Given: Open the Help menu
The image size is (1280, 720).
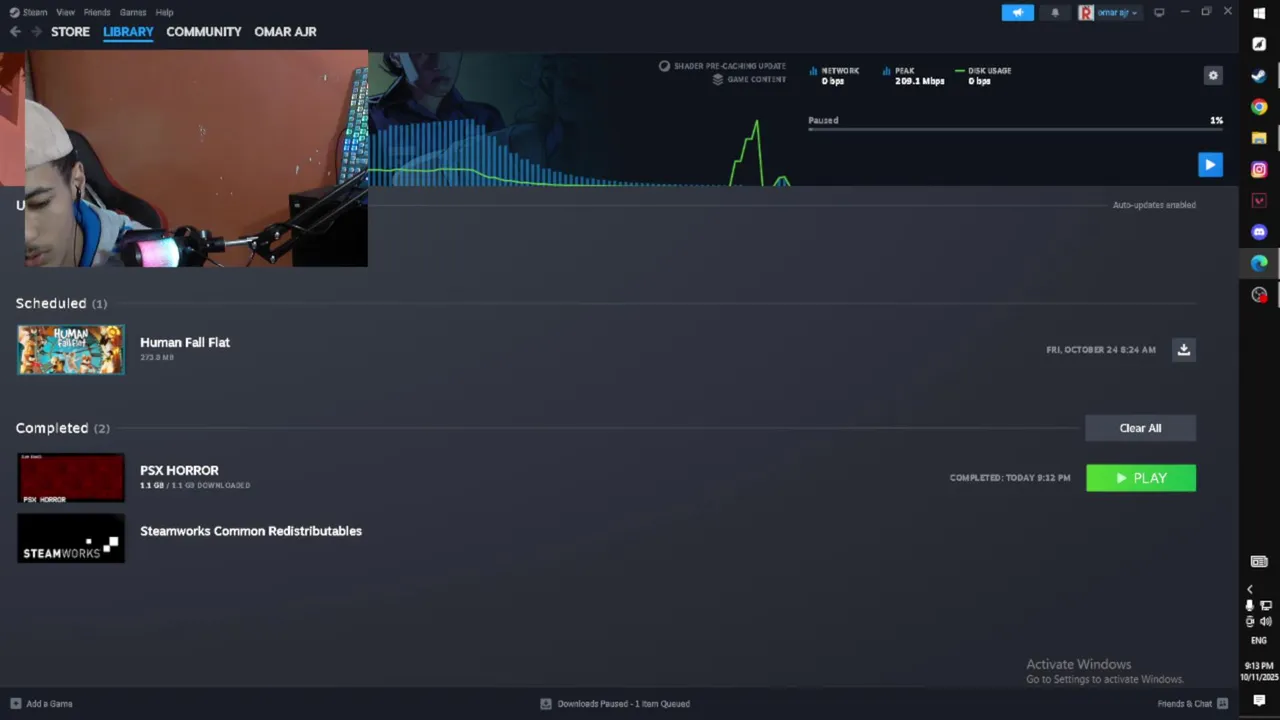Looking at the screenshot, I should 165,12.
